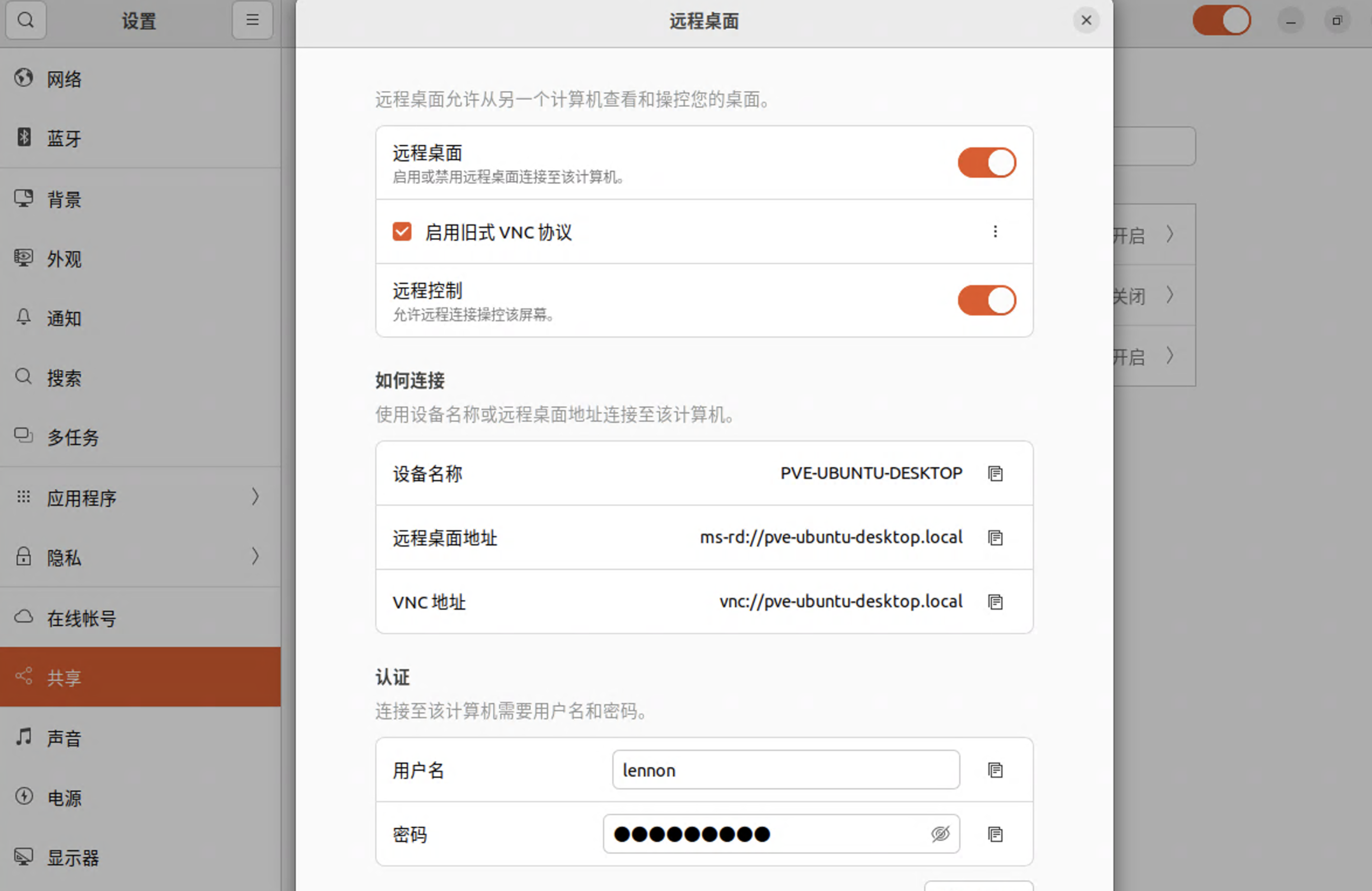Image resolution: width=1372 pixels, height=891 pixels.
Task: Copy the VNC address
Action: [995, 602]
